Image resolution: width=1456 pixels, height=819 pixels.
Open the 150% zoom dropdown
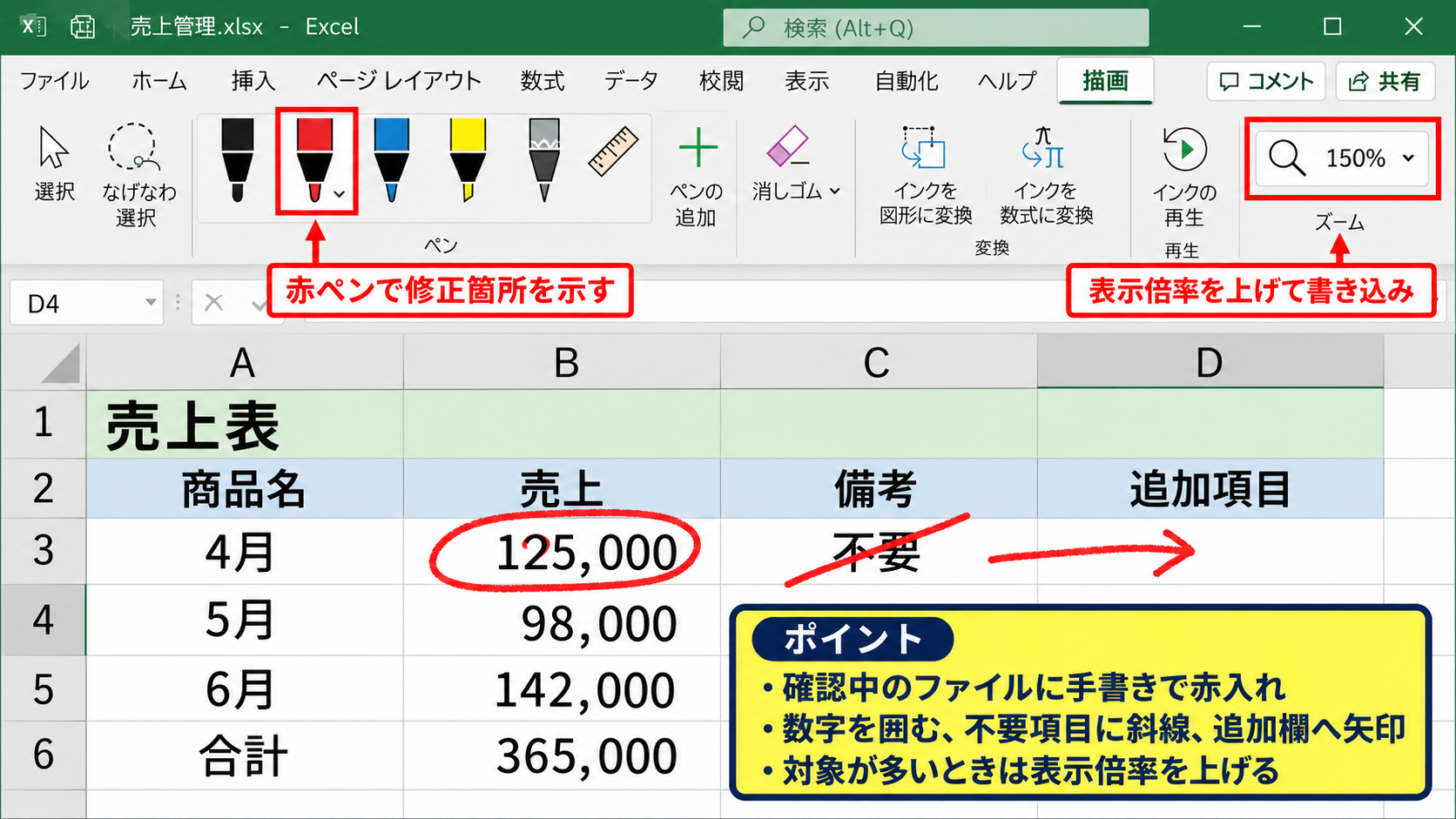click(x=1408, y=158)
